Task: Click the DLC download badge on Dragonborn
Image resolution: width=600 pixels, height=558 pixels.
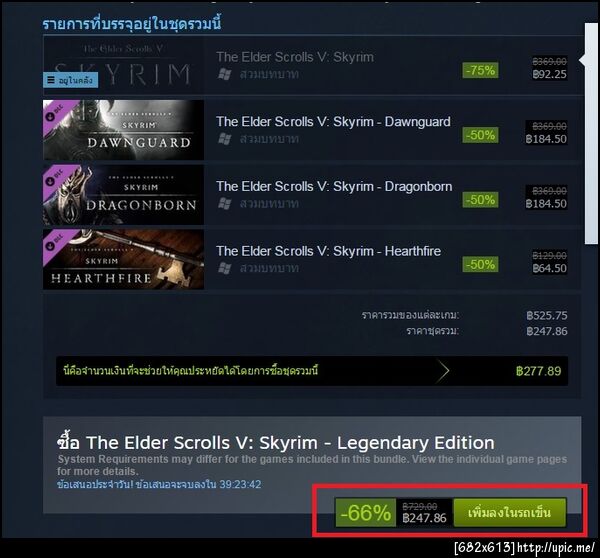Action: 50,181
